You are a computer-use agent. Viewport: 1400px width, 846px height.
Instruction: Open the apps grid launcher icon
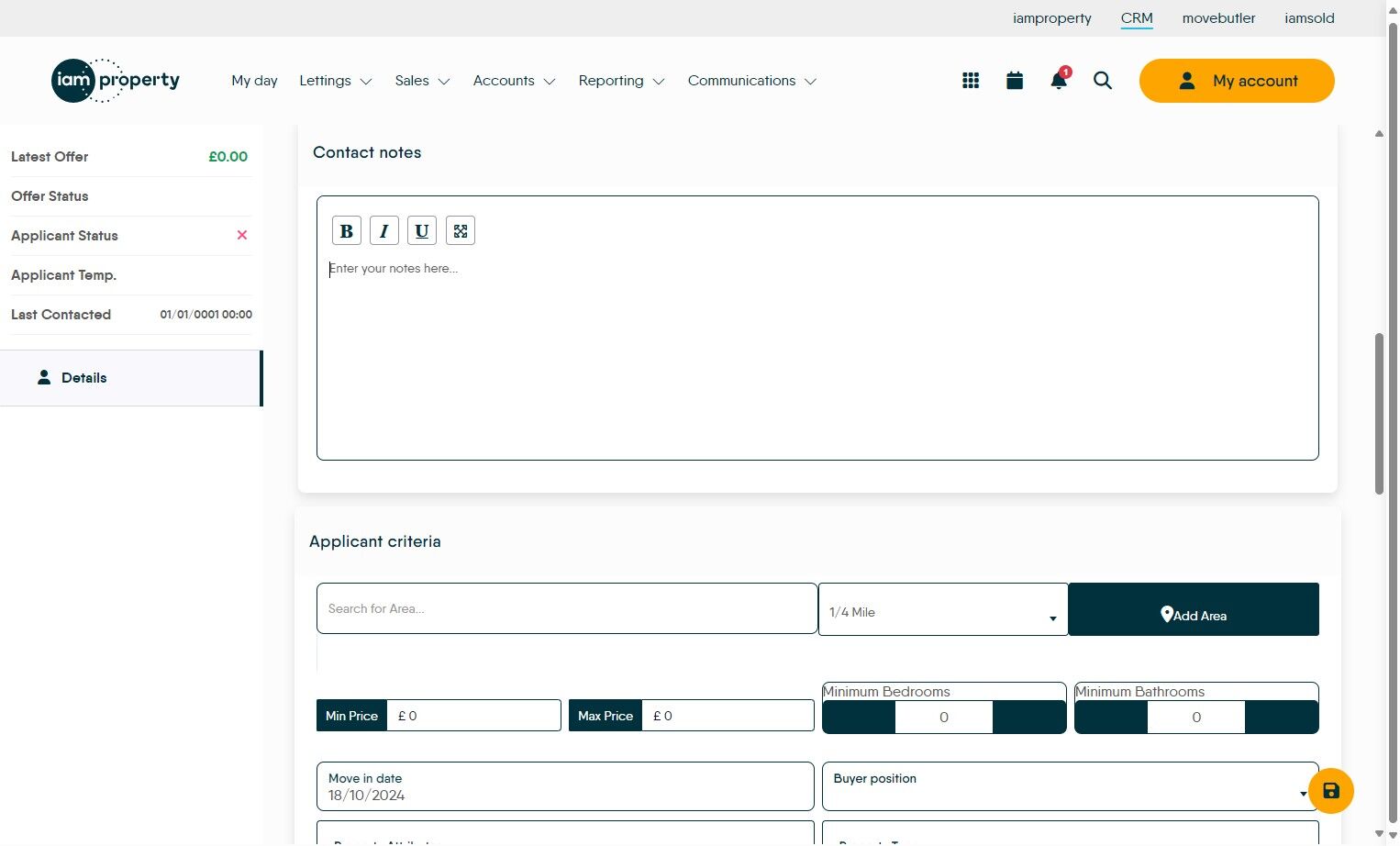click(971, 81)
